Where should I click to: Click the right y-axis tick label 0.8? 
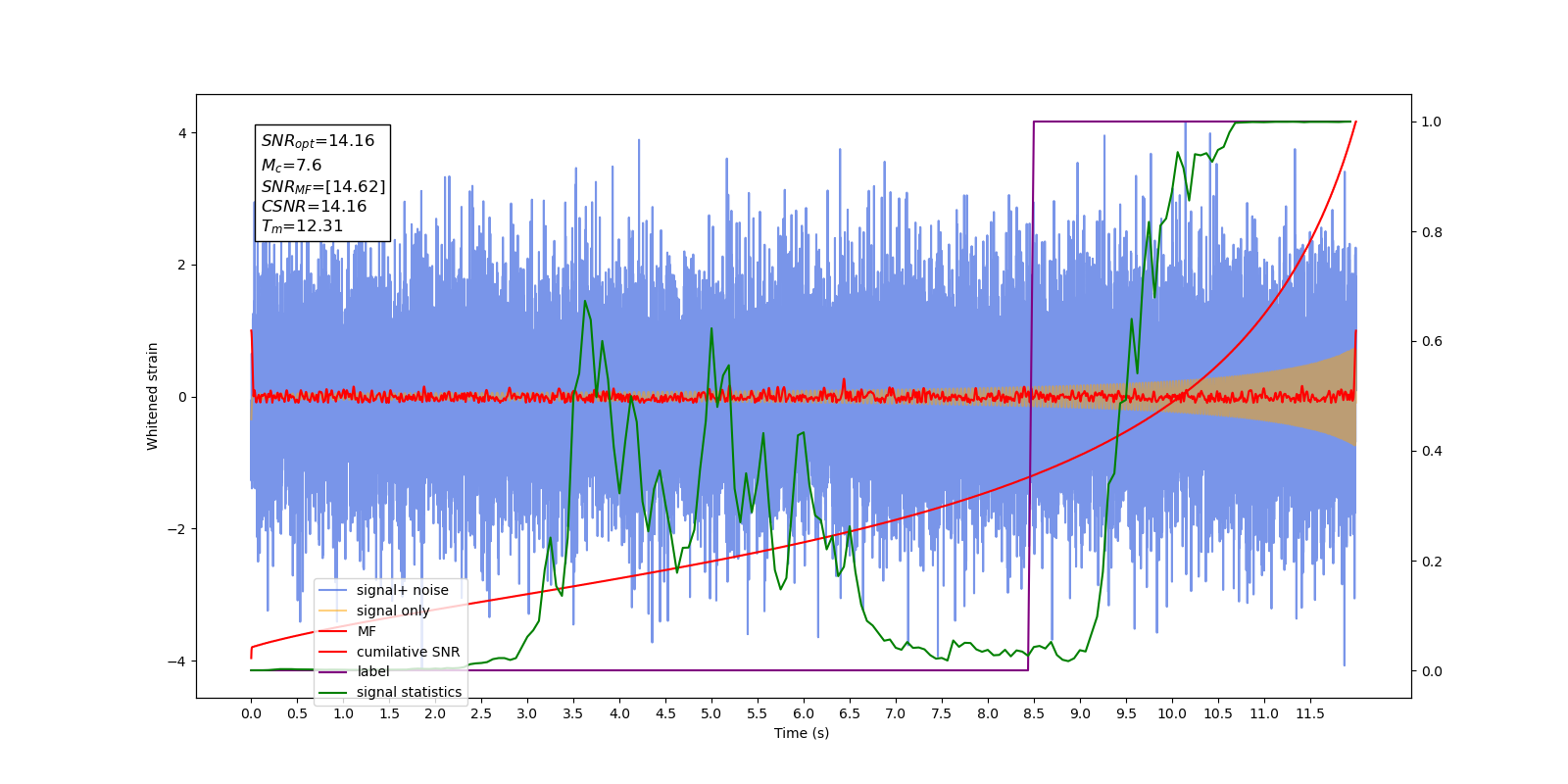pos(1432,232)
